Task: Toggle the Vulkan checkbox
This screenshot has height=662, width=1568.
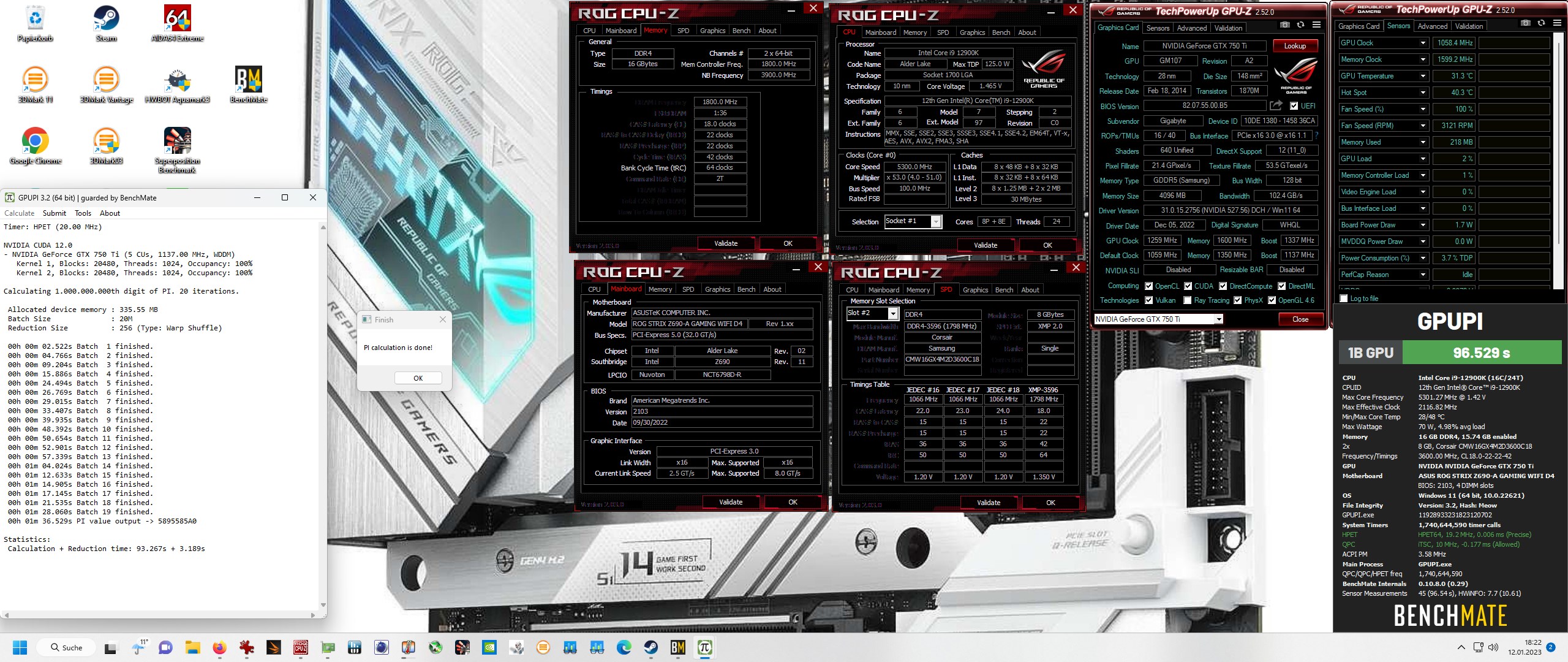Action: click(1148, 300)
